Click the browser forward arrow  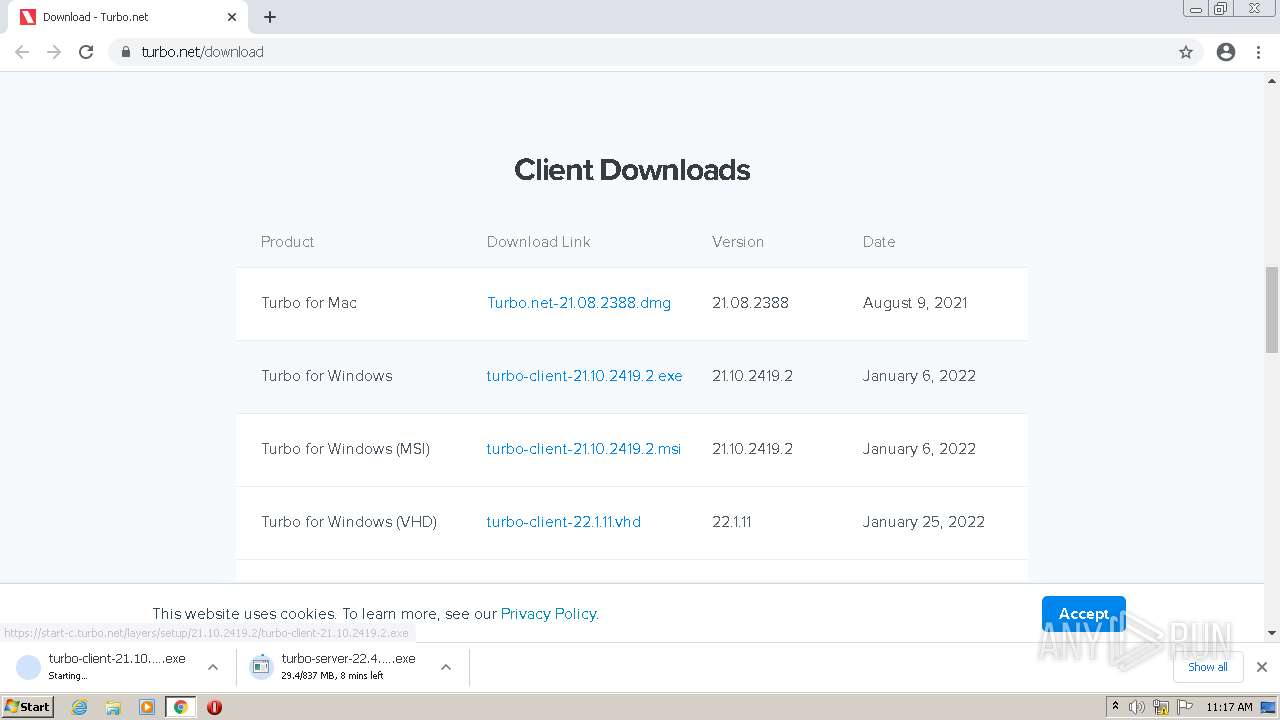click(54, 52)
